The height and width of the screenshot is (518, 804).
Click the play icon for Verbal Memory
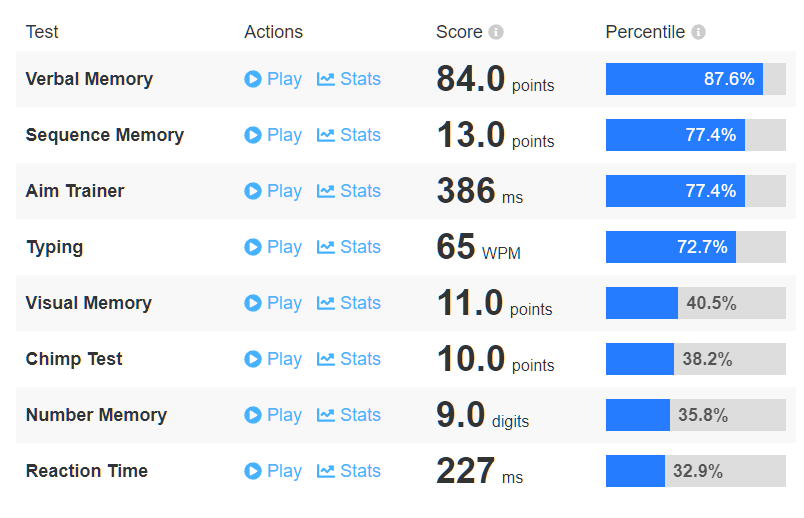tap(253, 79)
